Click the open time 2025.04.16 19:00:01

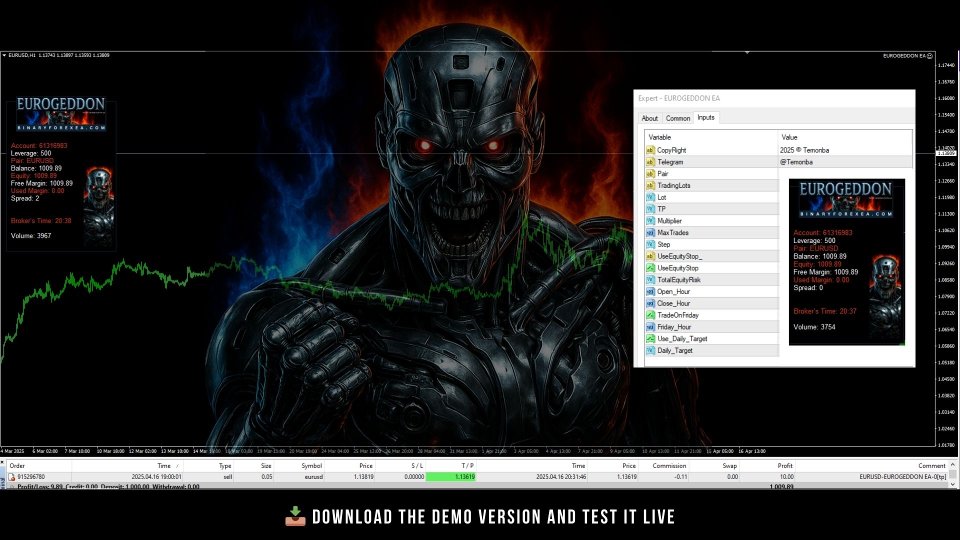[156, 476]
